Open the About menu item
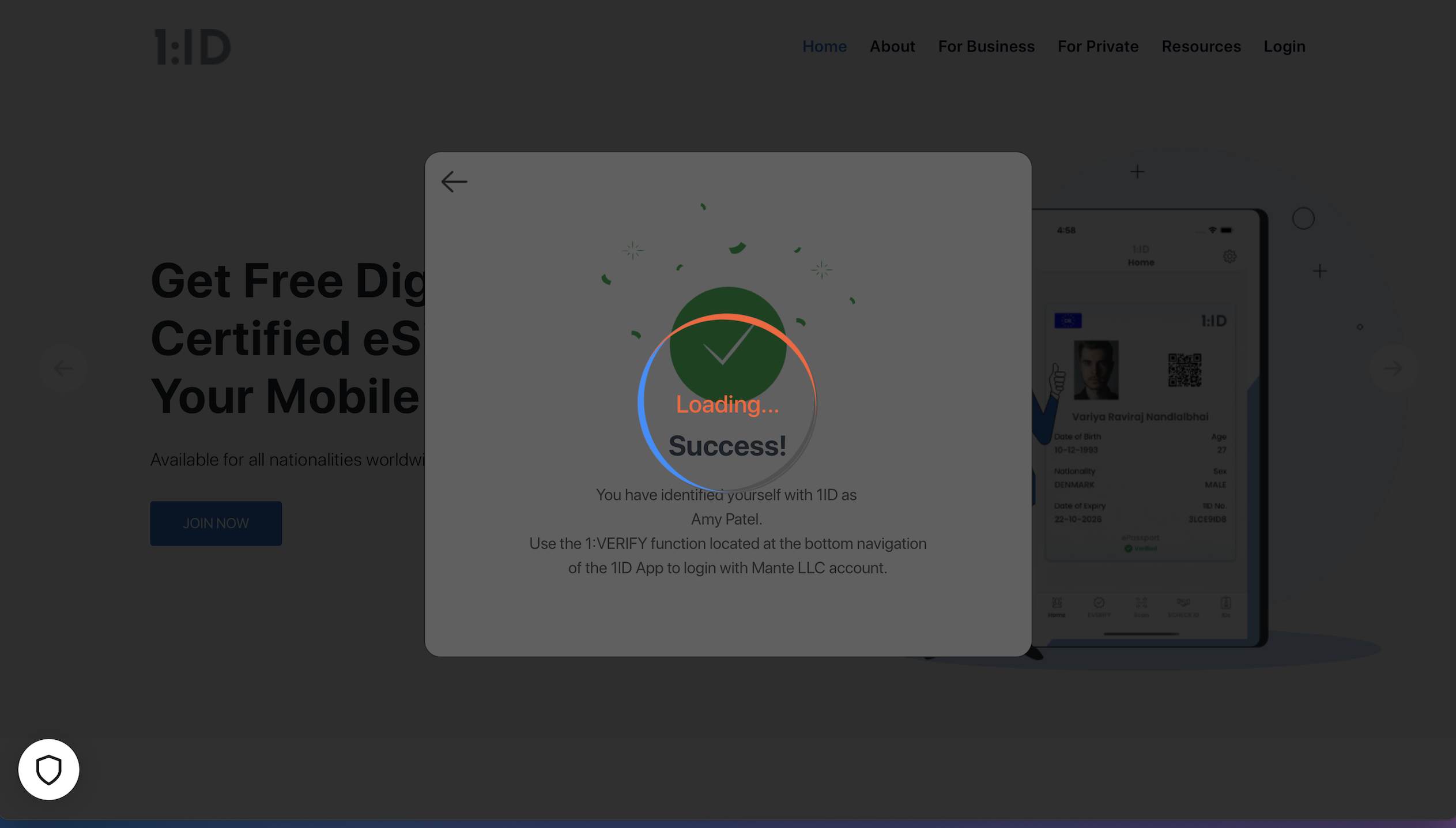The height and width of the screenshot is (828, 1456). coord(892,46)
